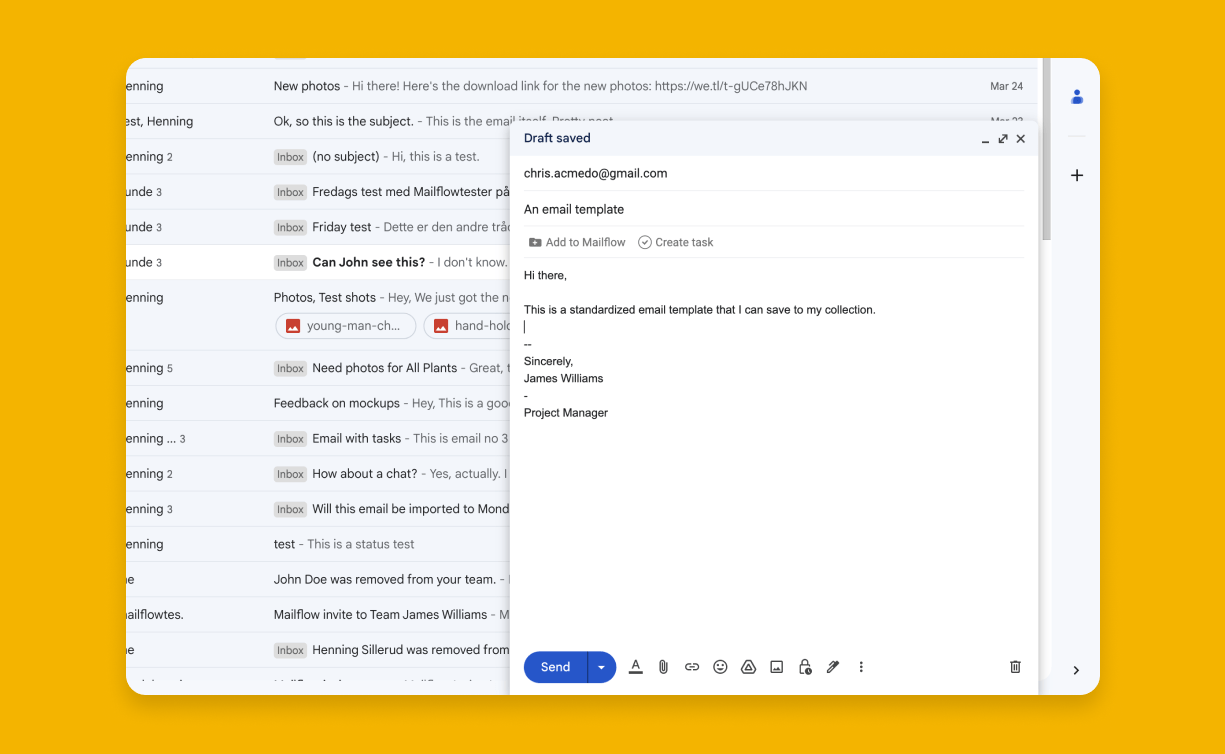Image resolution: width=1225 pixels, height=754 pixels.
Task: Expand the collapsed side panel chevron
Action: (1076, 670)
